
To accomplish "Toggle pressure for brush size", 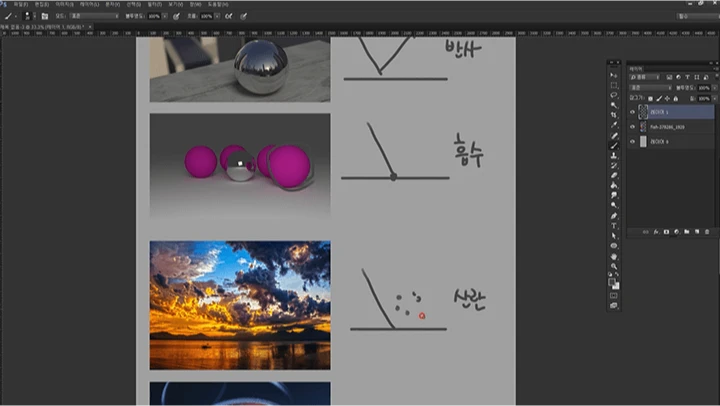I will pos(244,16).
